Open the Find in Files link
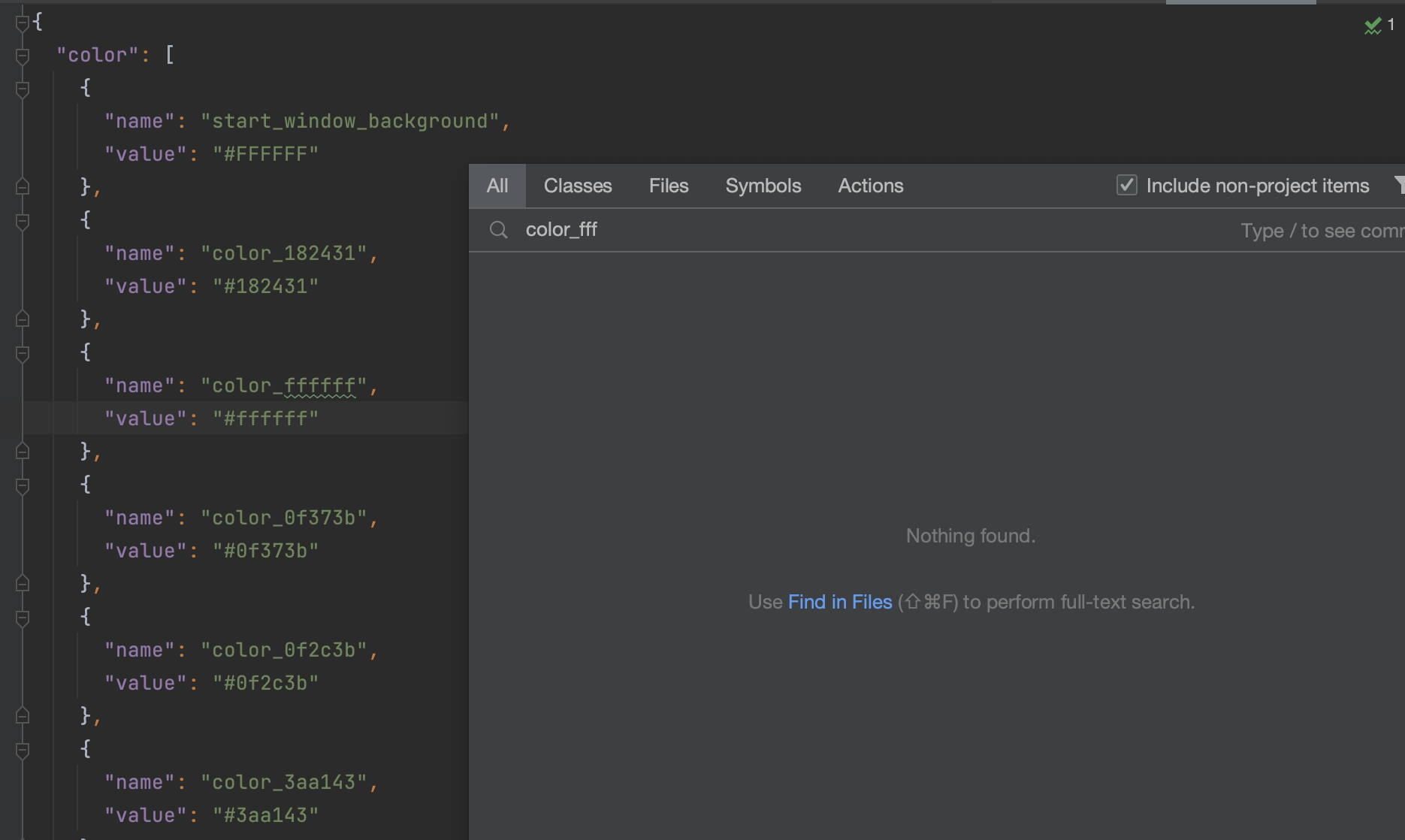 point(840,602)
